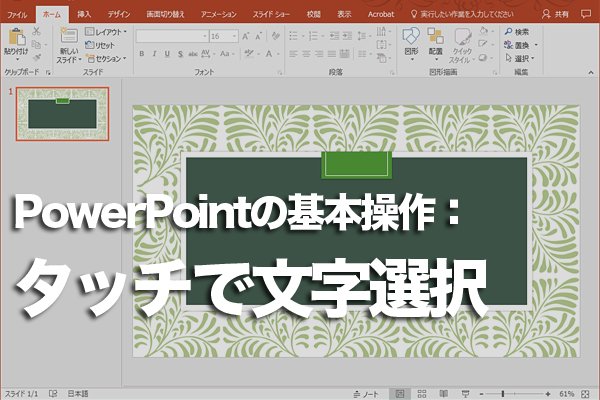Click the リセット button
The height and width of the screenshot is (400, 600).
tap(100, 45)
